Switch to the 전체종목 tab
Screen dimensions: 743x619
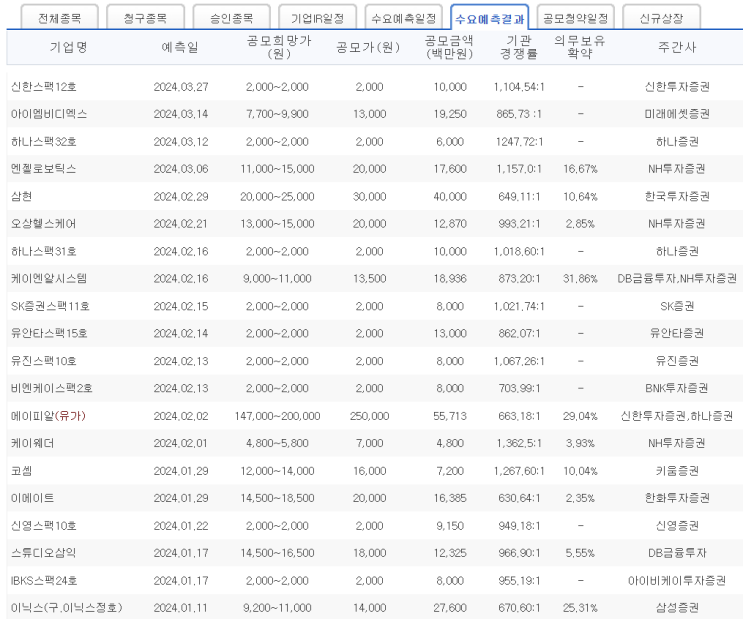(x=60, y=18)
